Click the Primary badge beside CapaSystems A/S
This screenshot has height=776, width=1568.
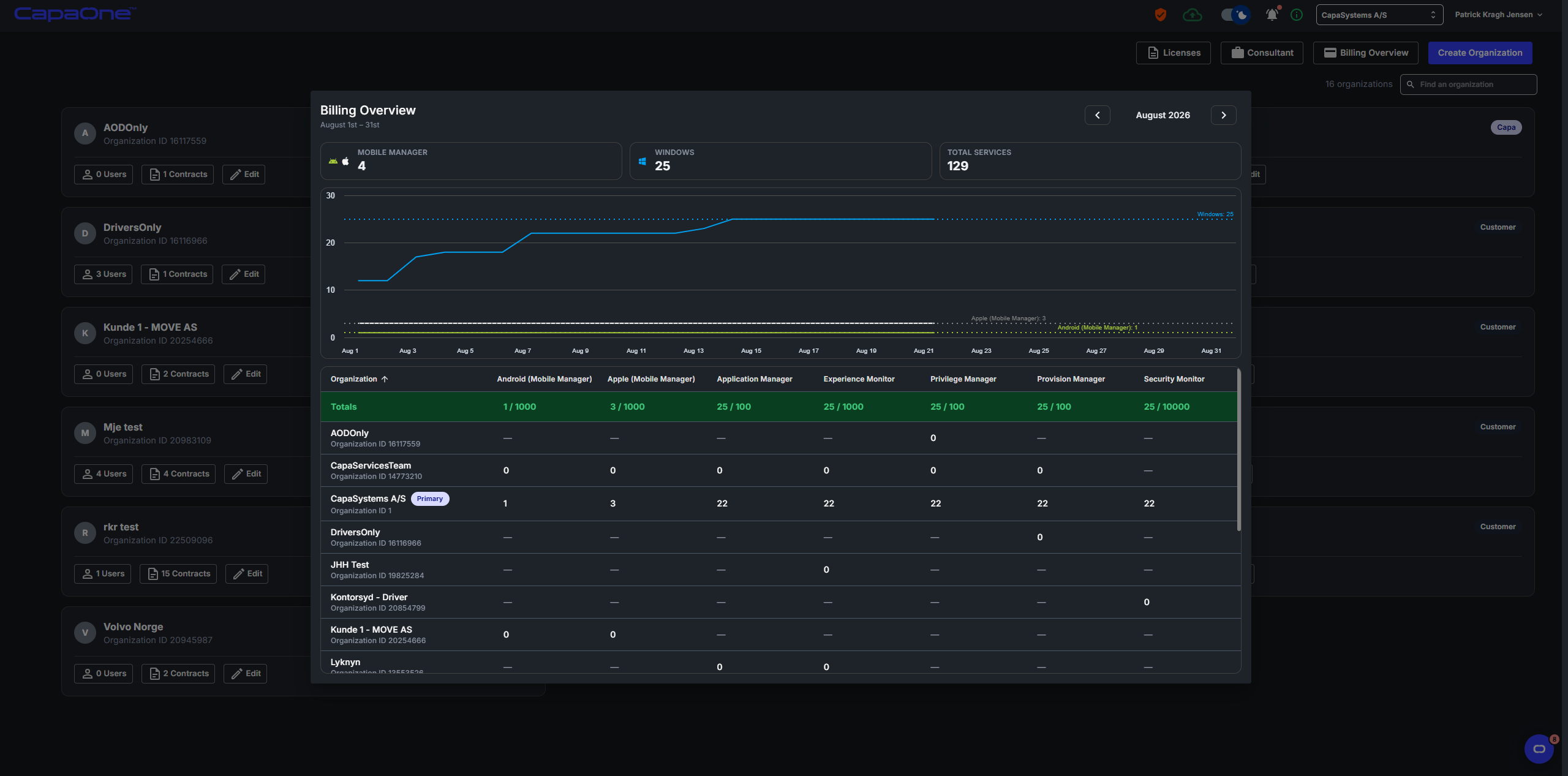429,499
